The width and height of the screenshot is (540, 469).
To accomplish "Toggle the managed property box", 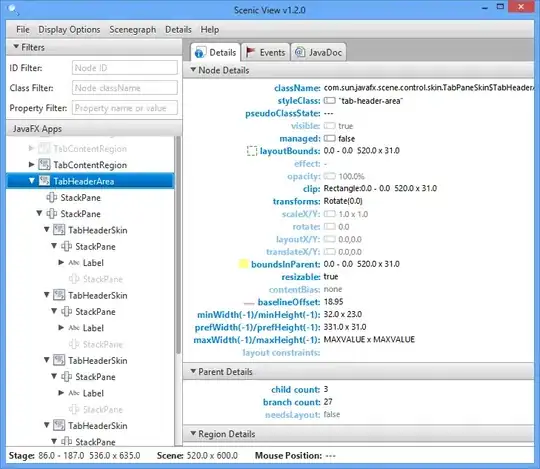I will click(x=330, y=138).
